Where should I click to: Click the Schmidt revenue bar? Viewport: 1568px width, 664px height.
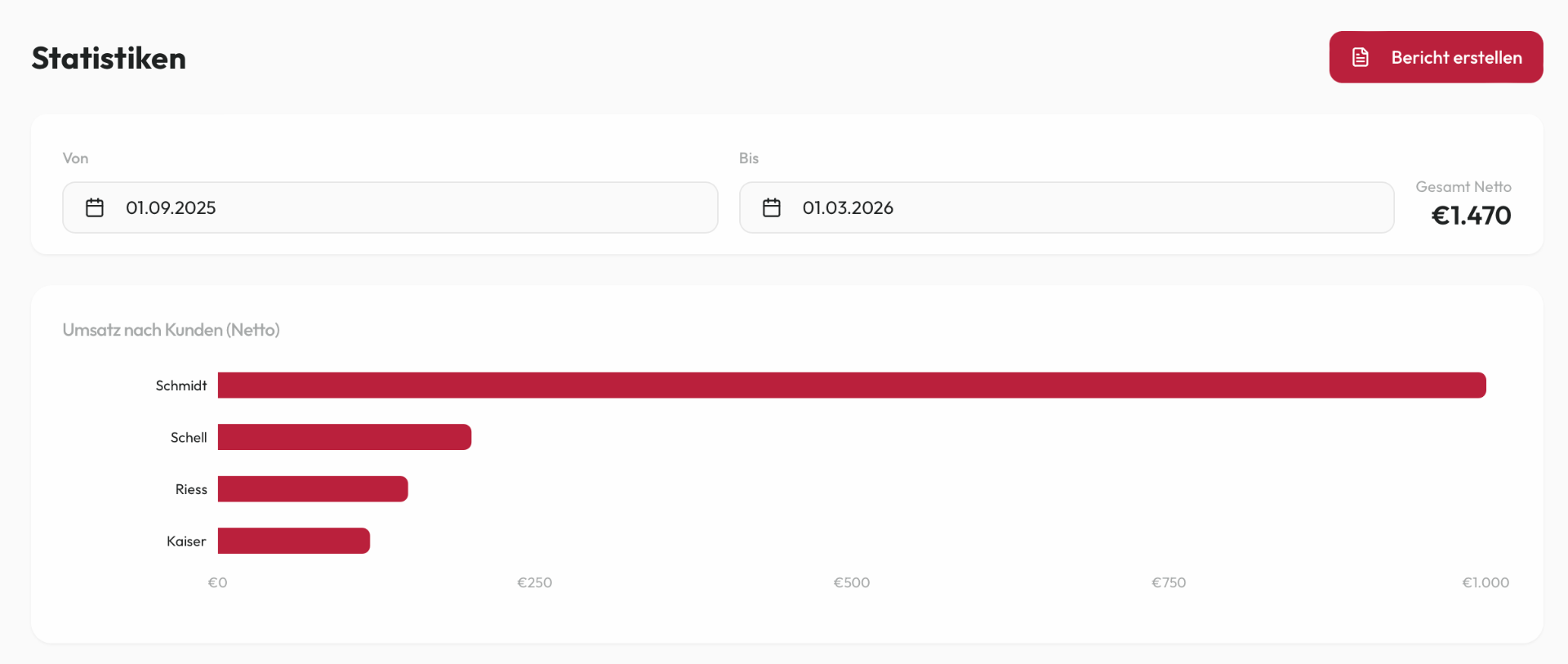852,385
